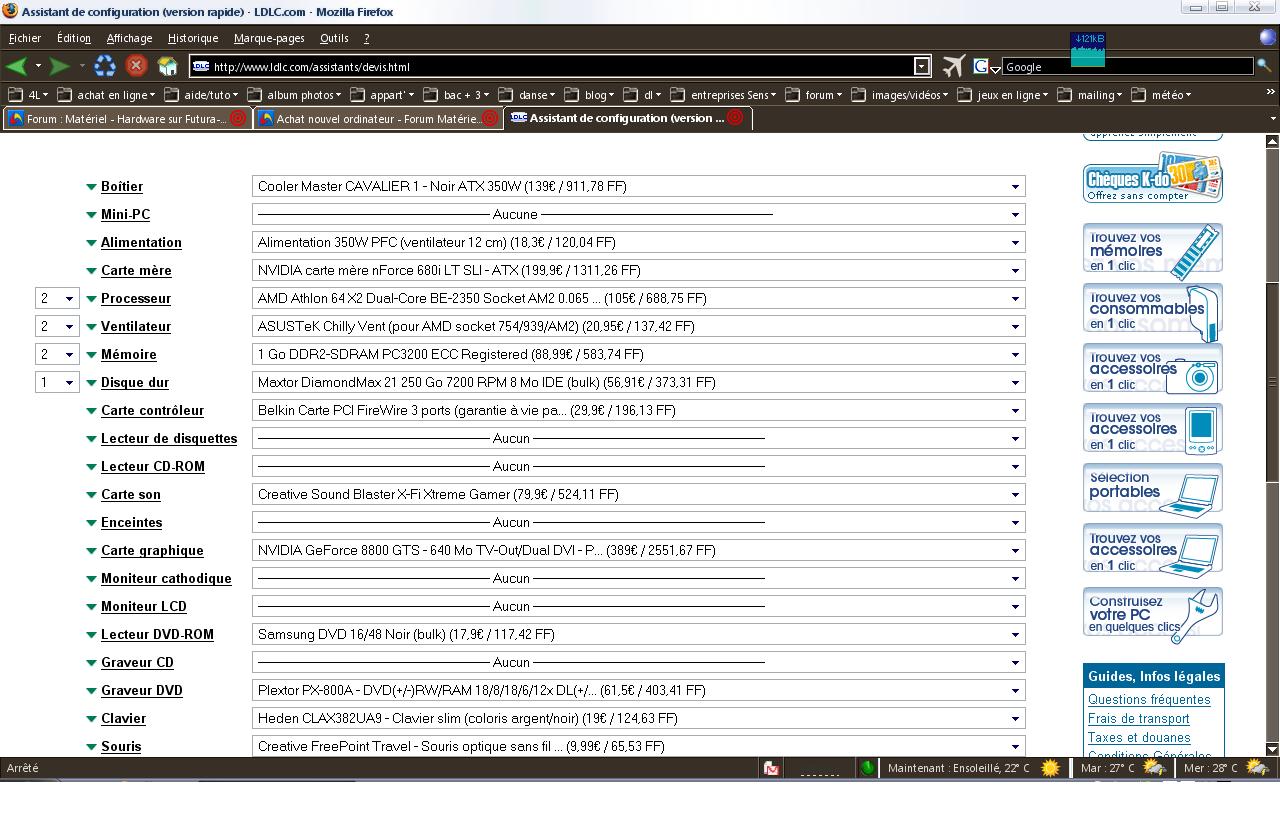The height and width of the screenshot is (813, 1280).
Task: Click the sunny weather icon for Maintenant
Action: pyautogui.click(x=1050, y=768)
